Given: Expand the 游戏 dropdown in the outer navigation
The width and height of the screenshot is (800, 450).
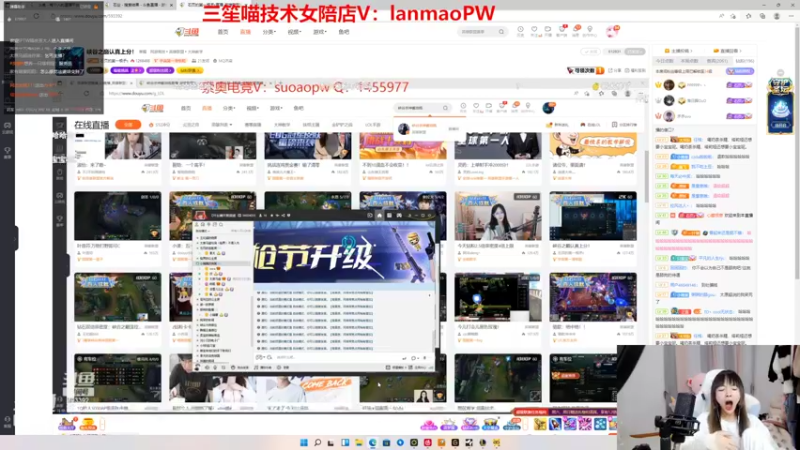Looking at the screenshot, I should click(319, 32).
